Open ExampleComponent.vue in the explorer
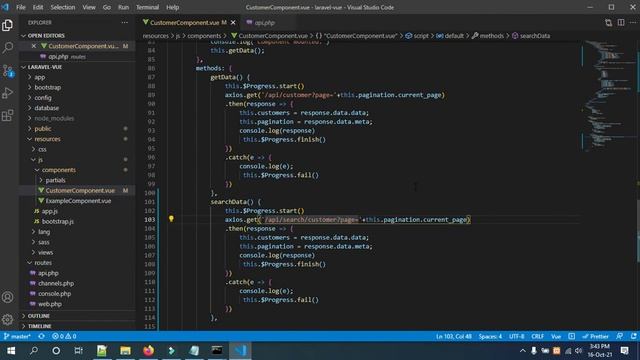 tap(78, 201)
